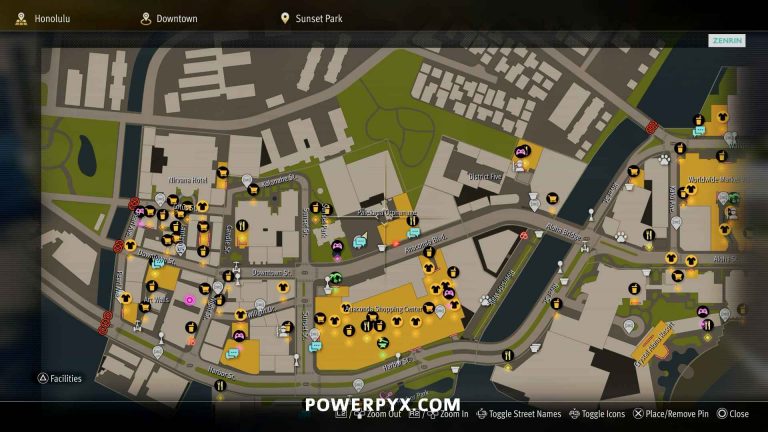Click the green icon on Downtown St intersection
Viewport: 768px width, 432px height.
tap(335, 279)
